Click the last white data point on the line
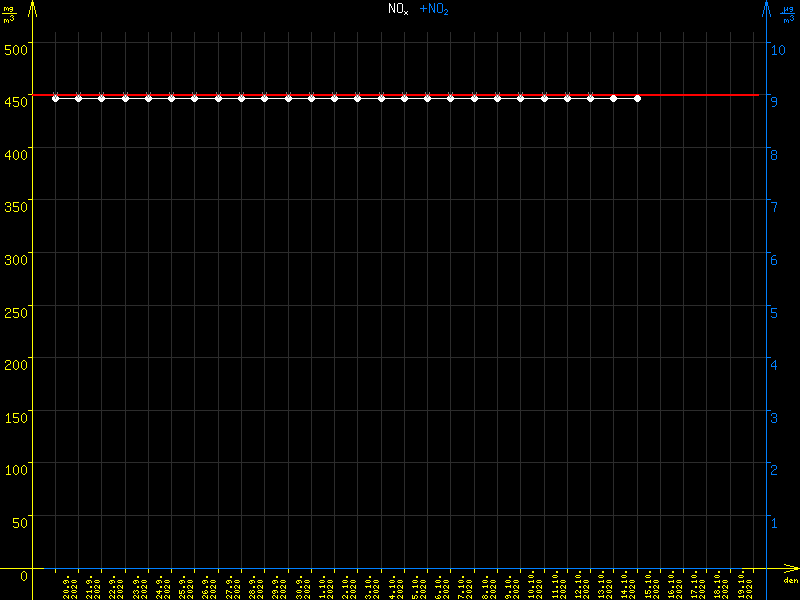Screen dimensions: 800x600 (x=637, y=98)
